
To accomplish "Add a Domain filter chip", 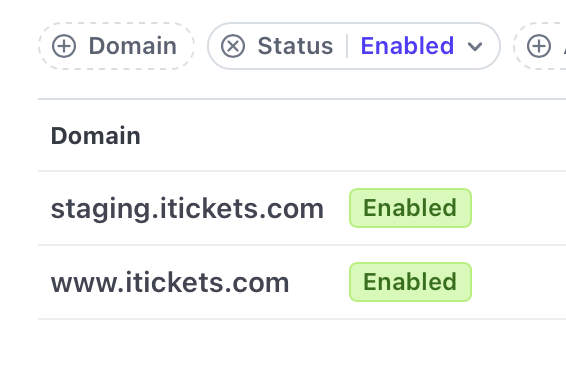I will (x=117, y=46).
